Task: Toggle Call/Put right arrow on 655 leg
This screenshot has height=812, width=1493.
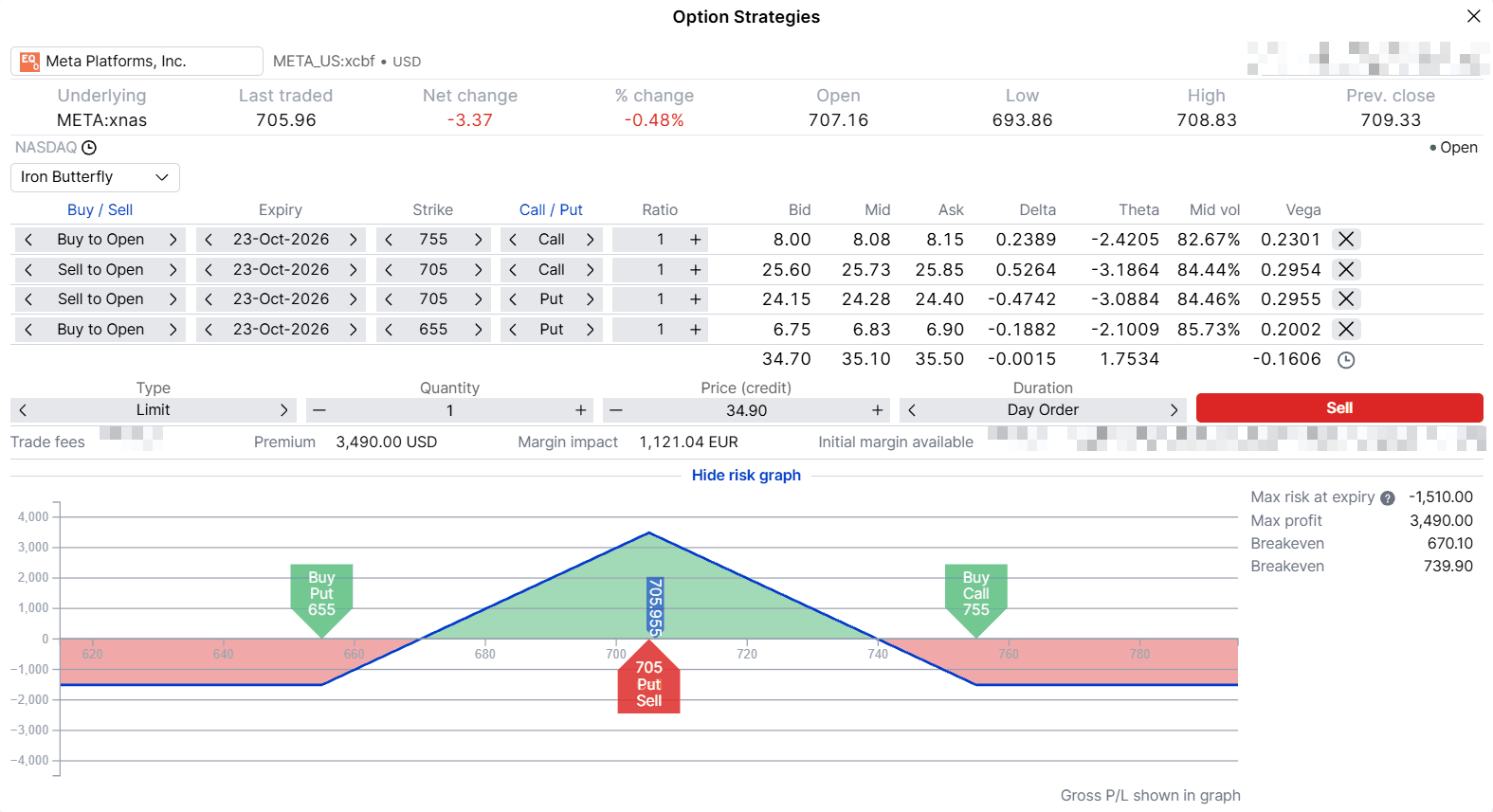Action: pos(591,330)
